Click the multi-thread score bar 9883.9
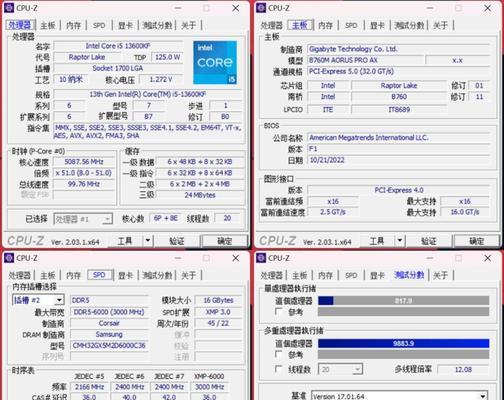Viewport: 504px width, 400px height. [x=403, y=343]
